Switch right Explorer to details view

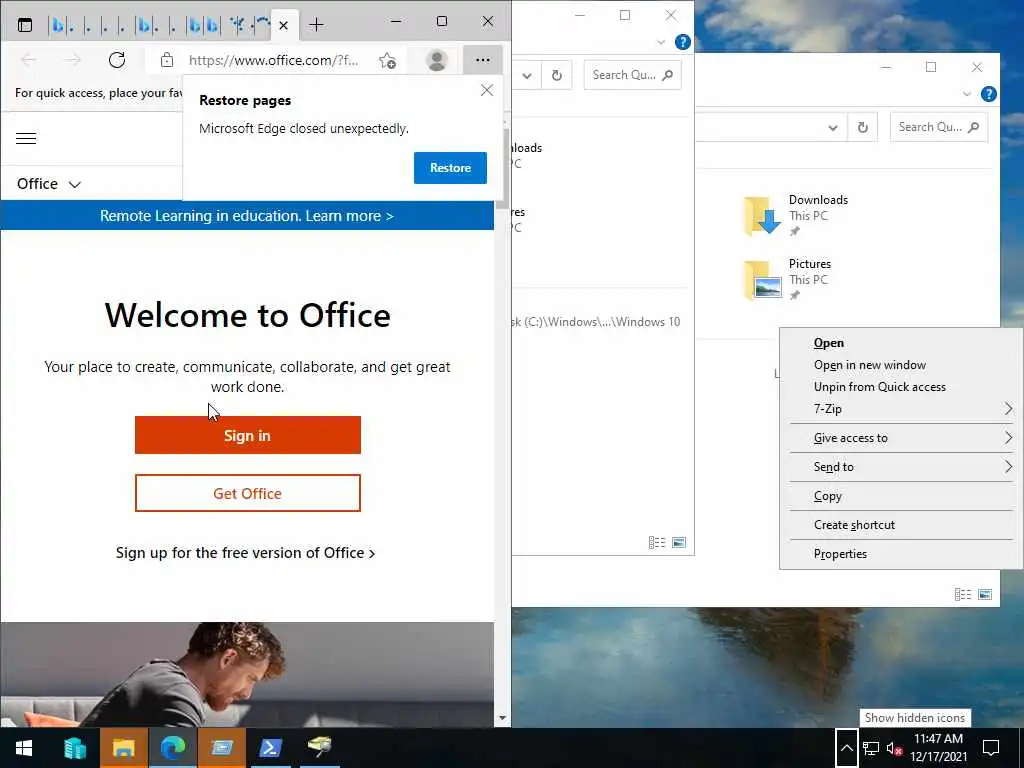pyautogui.click(x=963, y=594)
